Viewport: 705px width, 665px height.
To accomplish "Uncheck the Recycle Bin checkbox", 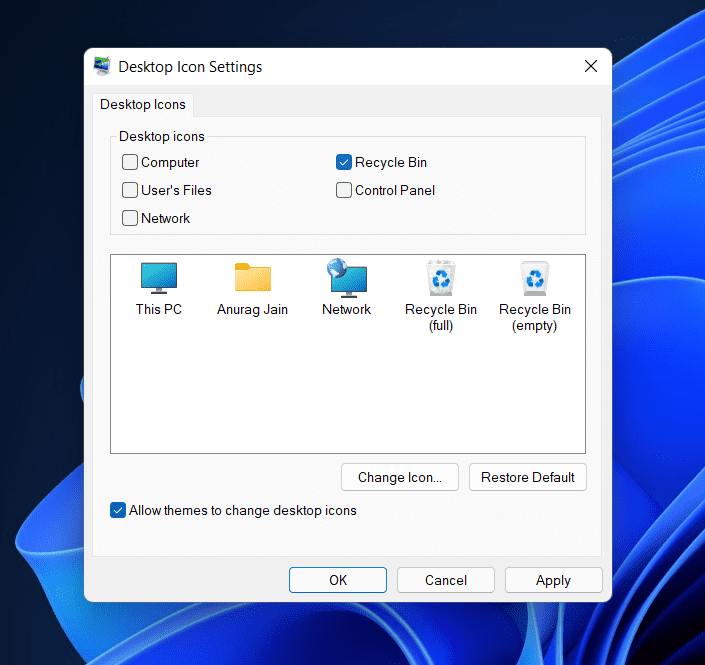I will point(344,162).
